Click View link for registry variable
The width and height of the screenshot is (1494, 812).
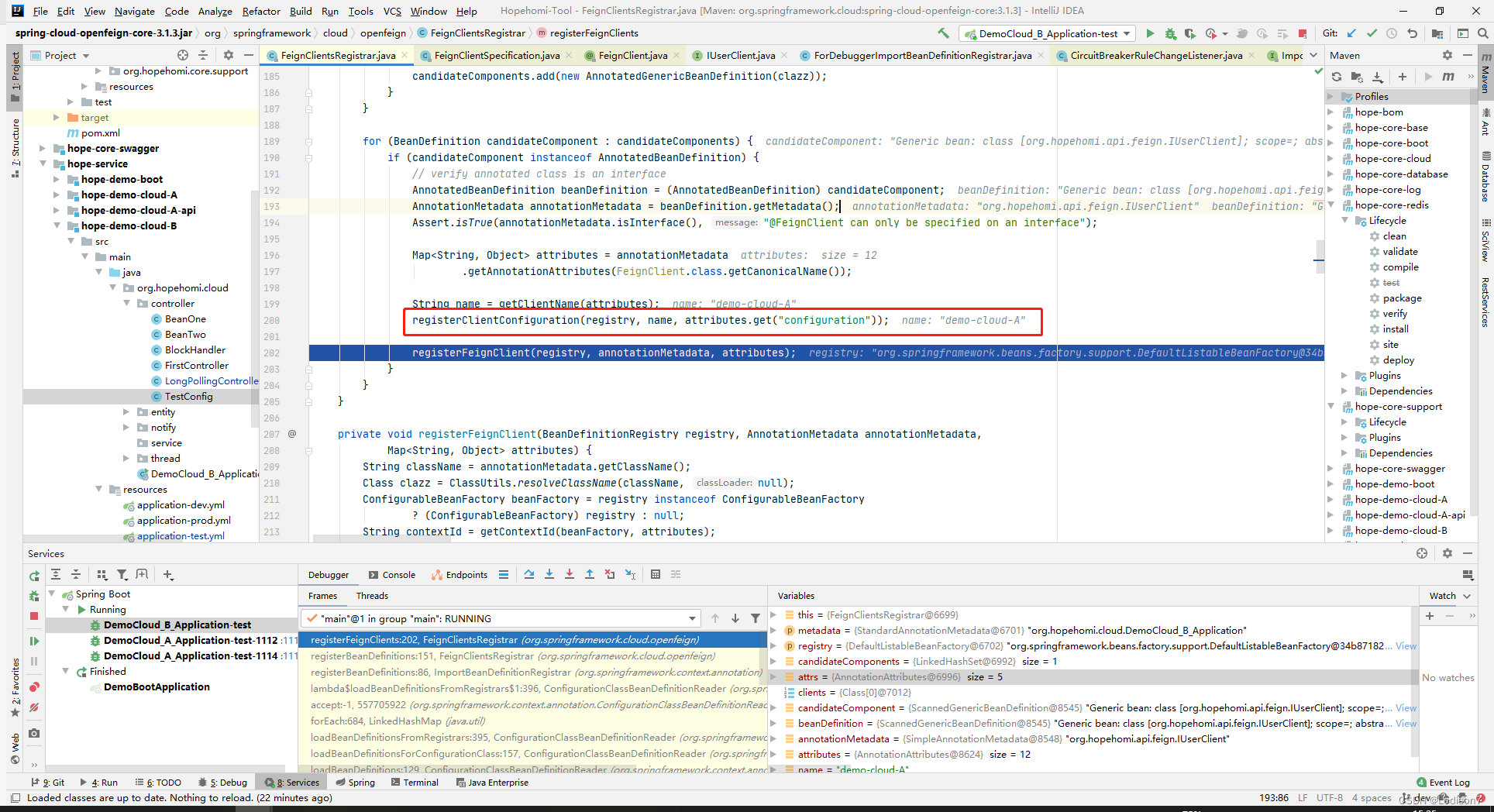[x=1406, y=645]
